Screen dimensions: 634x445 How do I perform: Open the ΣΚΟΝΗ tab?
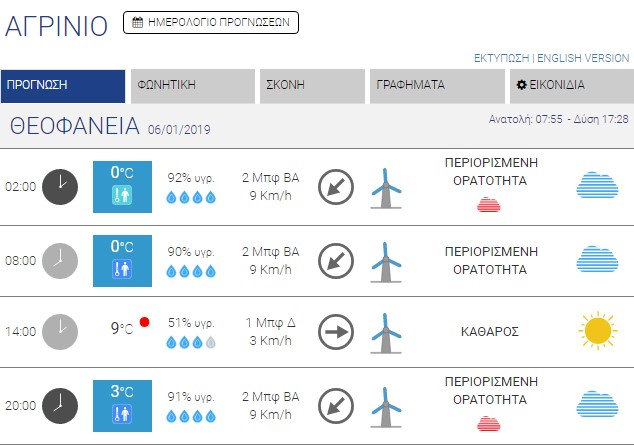tap(311, 86)
